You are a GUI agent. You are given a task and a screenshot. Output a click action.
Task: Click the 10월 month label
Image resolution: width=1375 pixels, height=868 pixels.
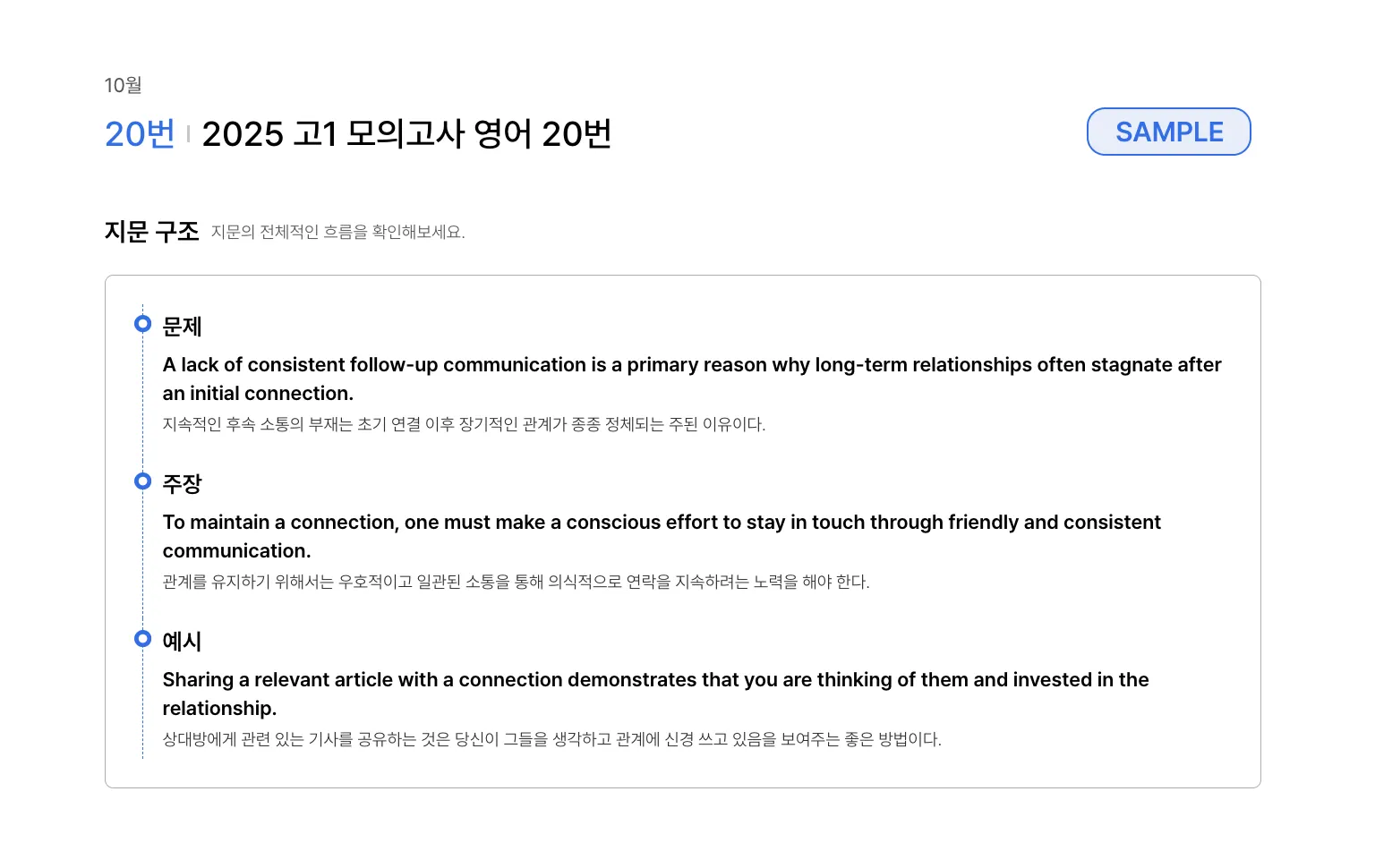(123, 85)
